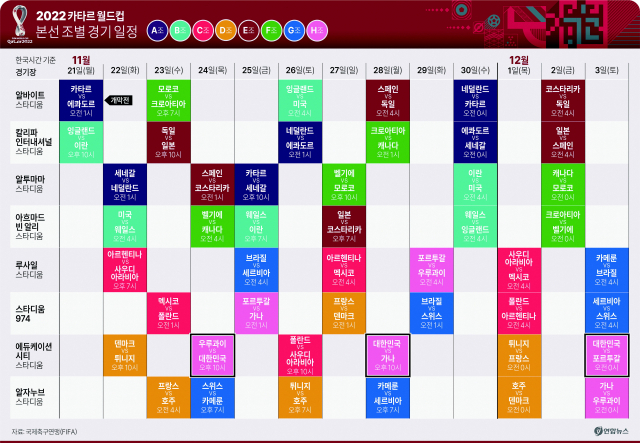This screenshot has width=640, height=443.
Task: Choose the Group C pink-red circle
Action: click(203, 31)
